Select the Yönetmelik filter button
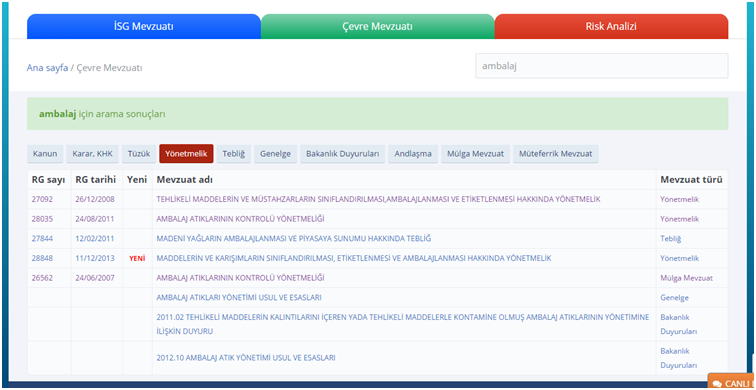 point(186,154)
